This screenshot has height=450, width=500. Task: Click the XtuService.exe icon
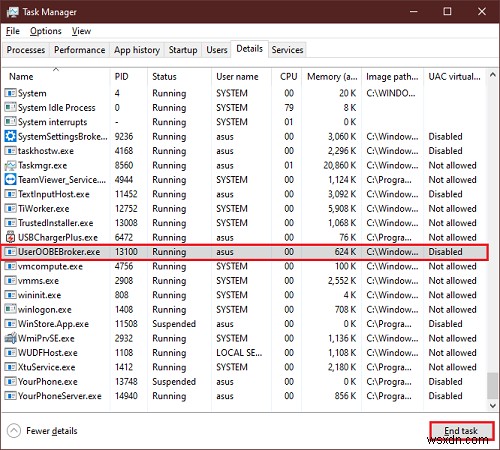[10, 367]
